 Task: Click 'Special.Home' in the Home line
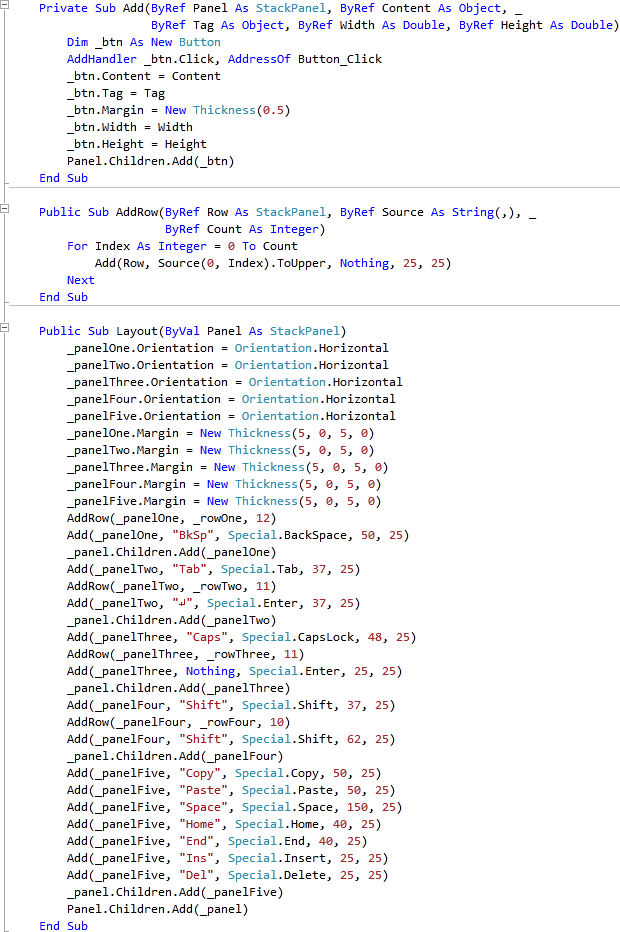(x=277, y=824)
